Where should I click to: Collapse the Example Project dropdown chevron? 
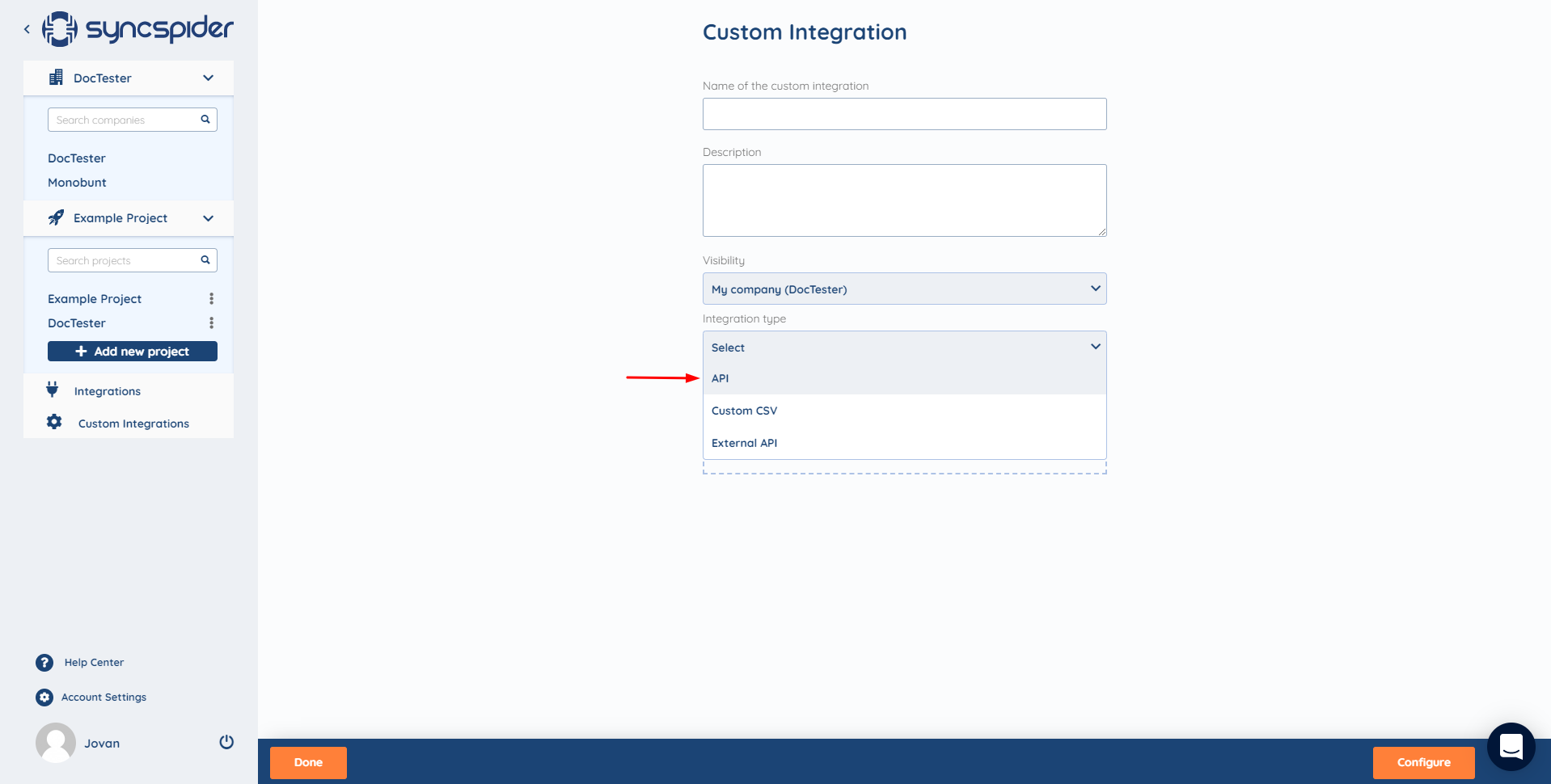(x=208, y=218)
